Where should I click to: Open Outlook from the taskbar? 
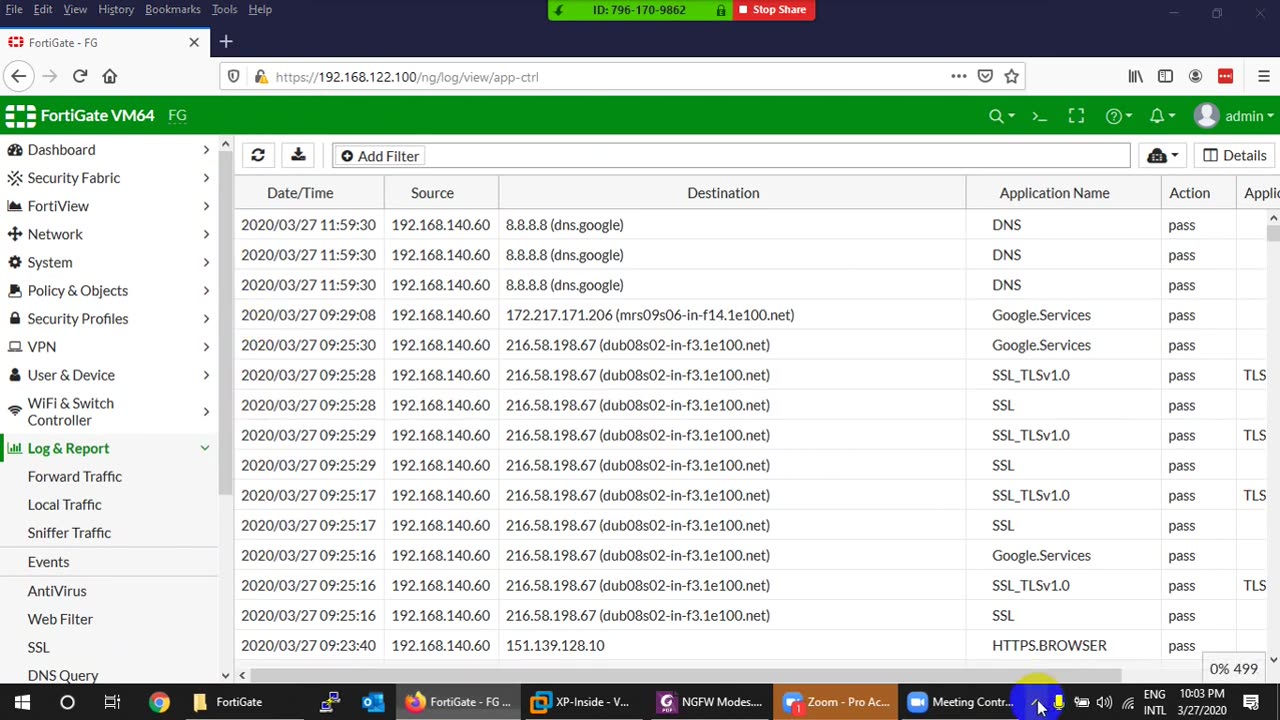coord(373,702)
